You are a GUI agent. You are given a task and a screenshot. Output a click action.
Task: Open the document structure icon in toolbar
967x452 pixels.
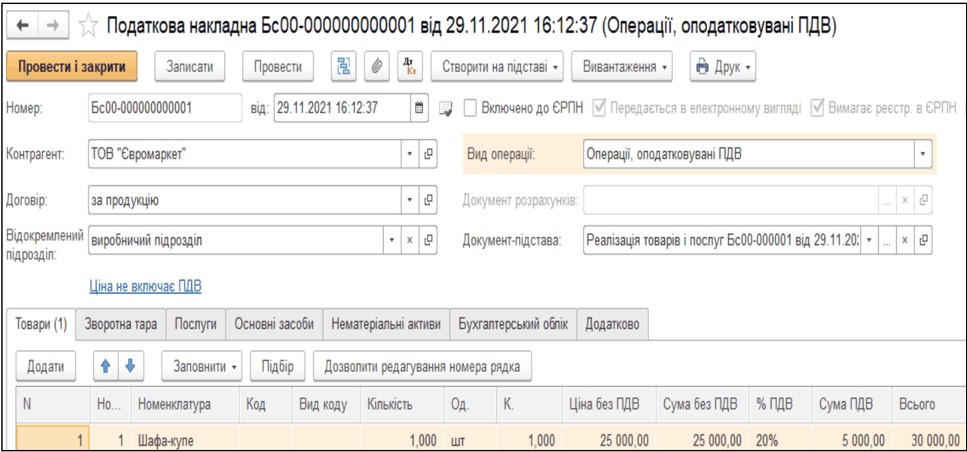(344, 67)
